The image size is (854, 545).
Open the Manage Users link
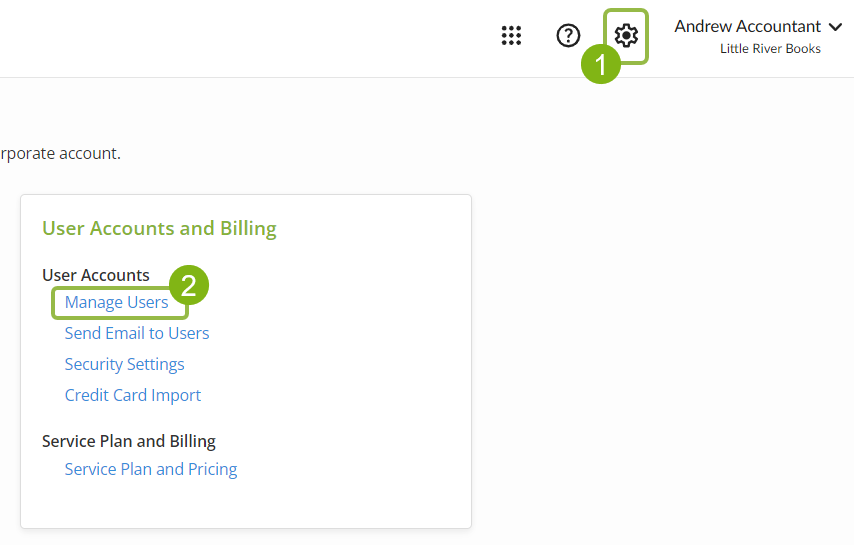pos(116,302)
